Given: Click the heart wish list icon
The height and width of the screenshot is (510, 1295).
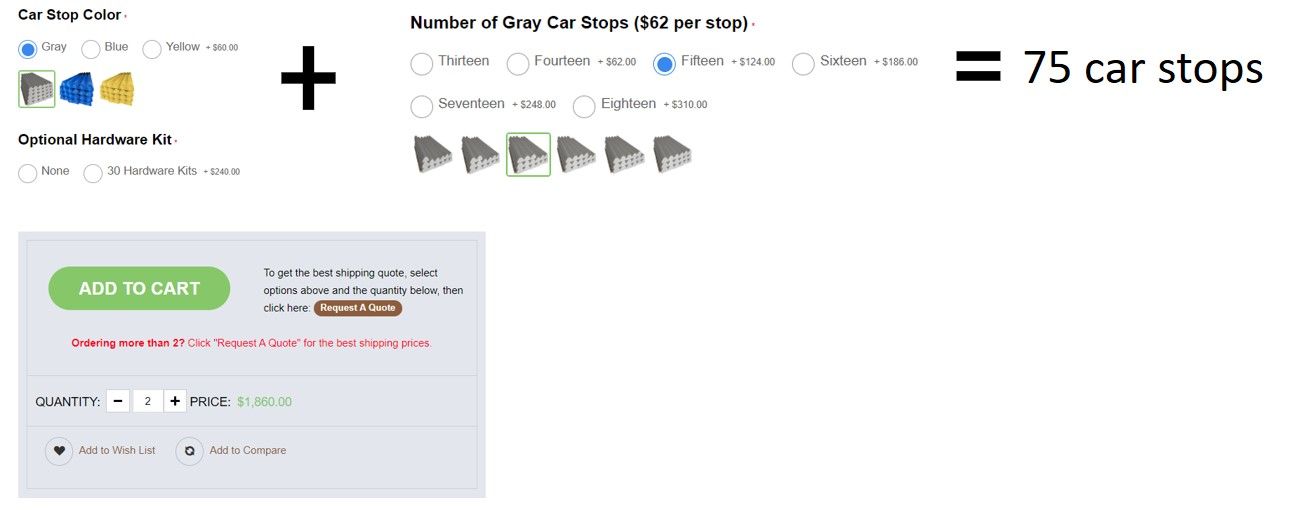Looking at the screenshot, I should point(59,451).
